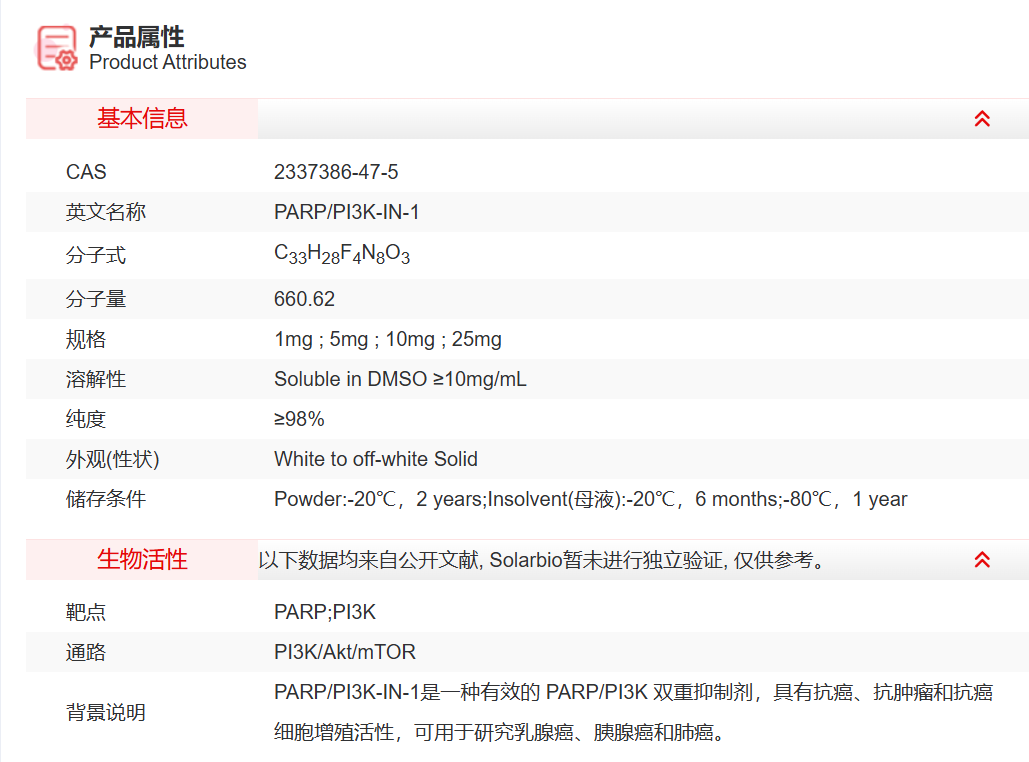Click White to off-white Solid appearance text

376,459
